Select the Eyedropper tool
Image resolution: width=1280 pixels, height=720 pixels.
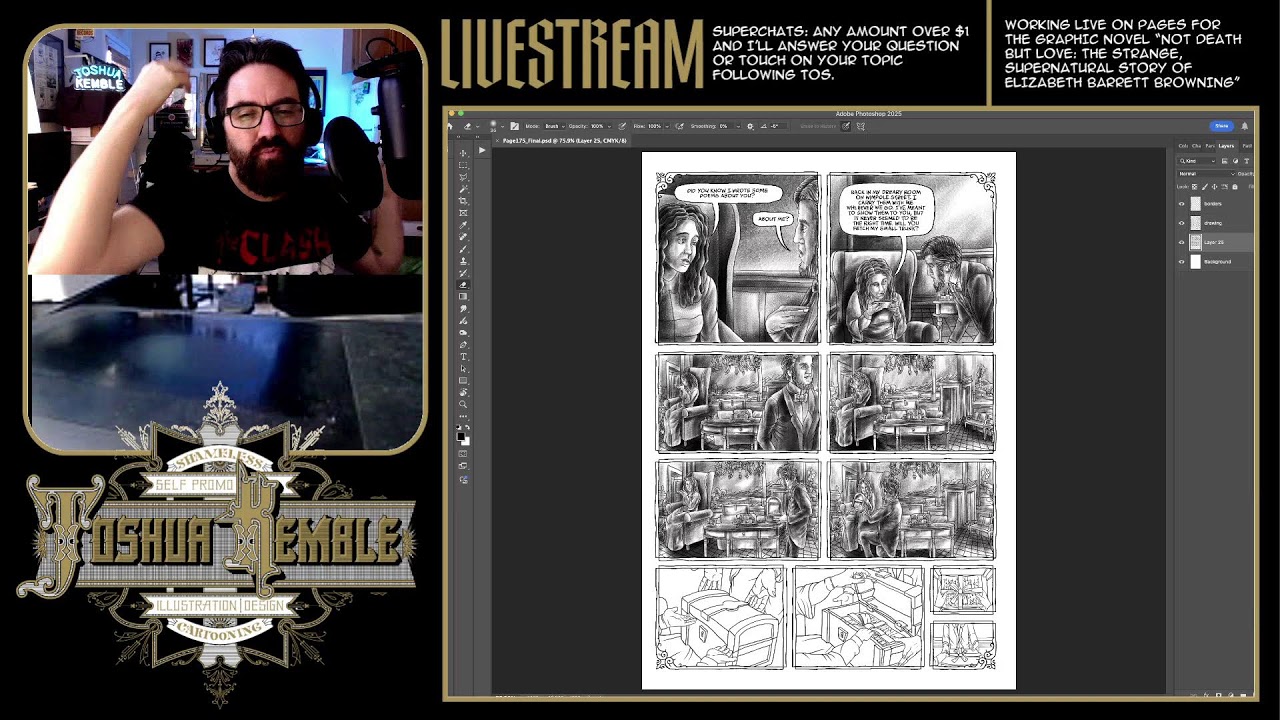click(x=463, y=224)
